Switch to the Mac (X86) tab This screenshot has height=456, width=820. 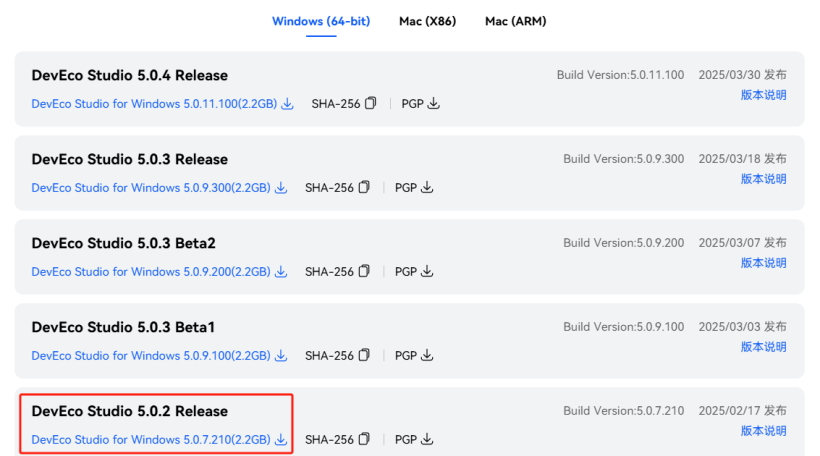(x=427, y=21)
